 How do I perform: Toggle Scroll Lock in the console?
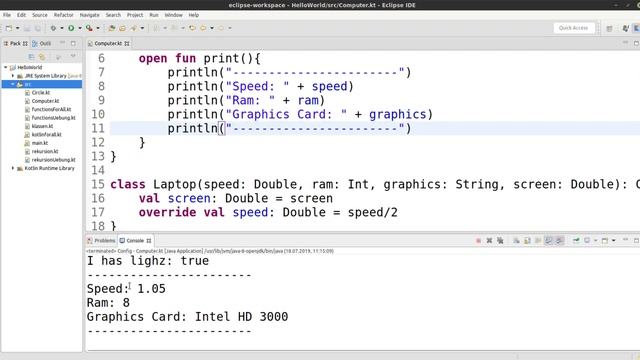(527, 241)
